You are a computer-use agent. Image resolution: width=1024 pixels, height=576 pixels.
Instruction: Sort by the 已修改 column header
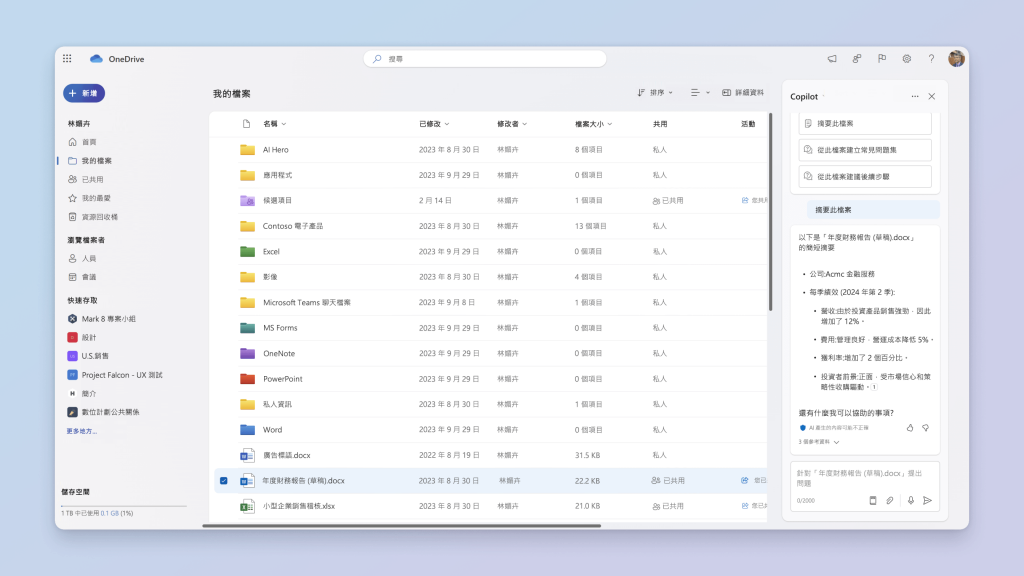pos(434,124)
